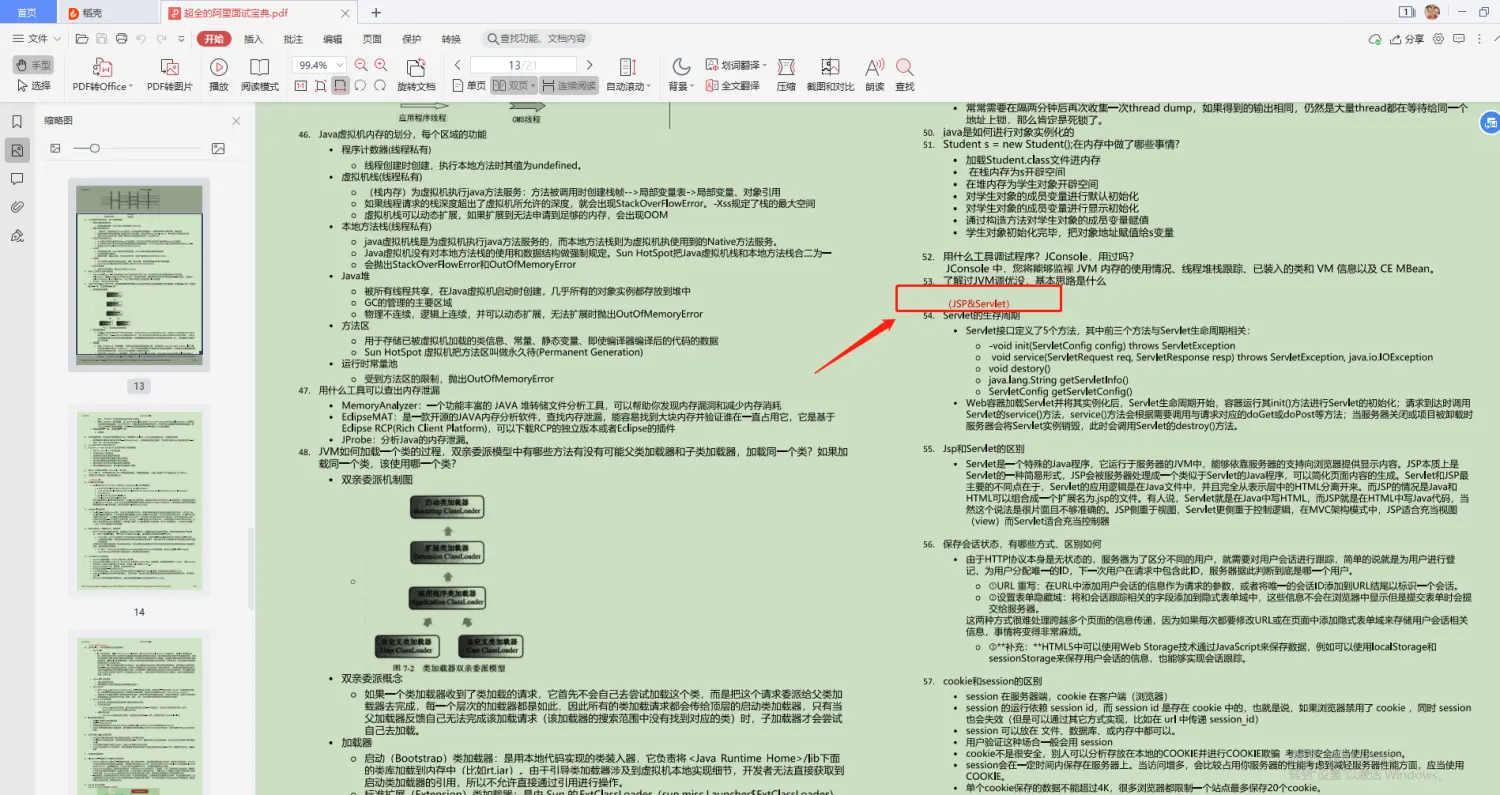Click the feedback chat icon
Screen dimensions: 1500x795
pos(1457,39)
